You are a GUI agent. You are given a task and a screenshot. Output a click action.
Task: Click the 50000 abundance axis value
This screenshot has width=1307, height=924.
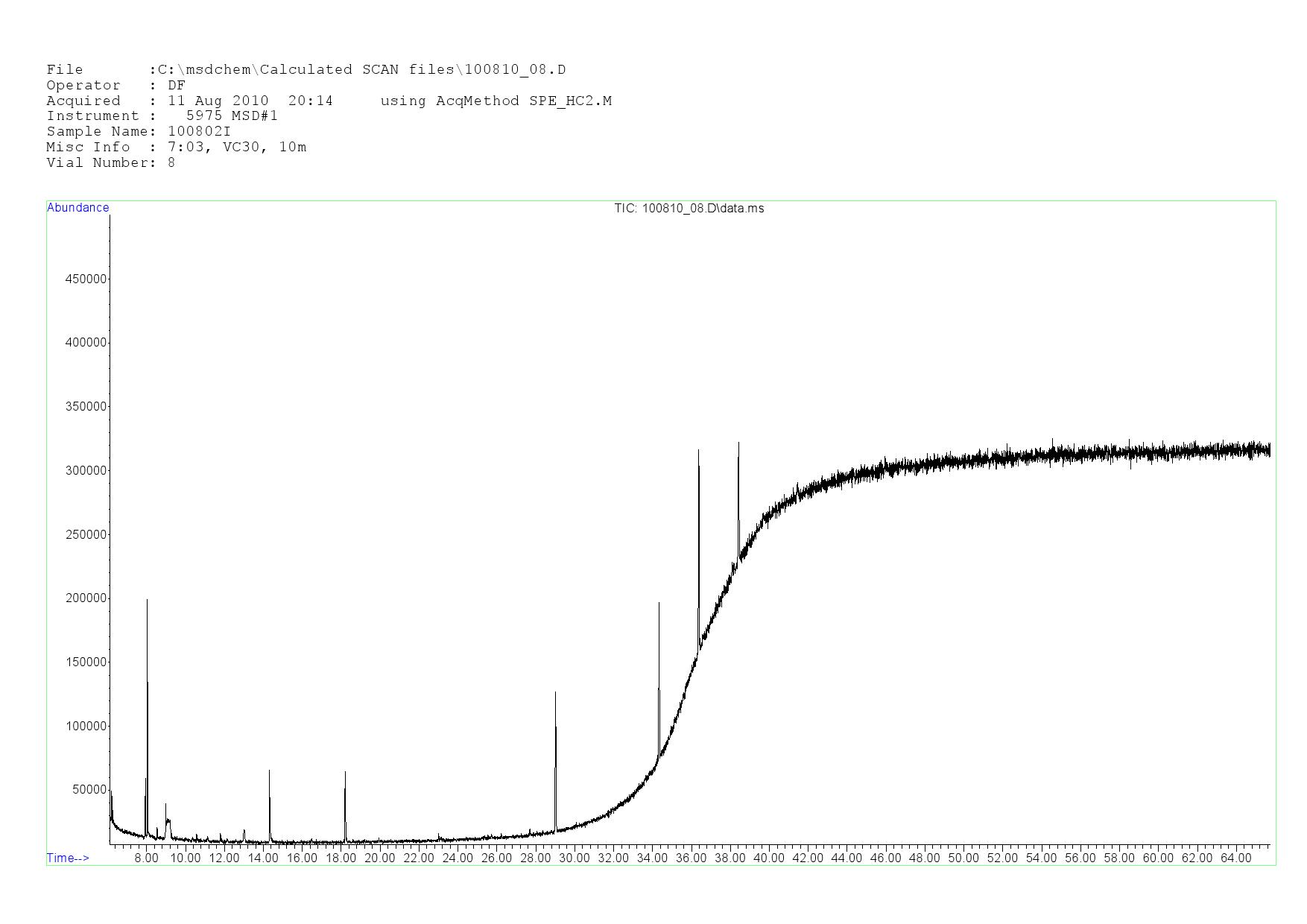coord(89,790)
